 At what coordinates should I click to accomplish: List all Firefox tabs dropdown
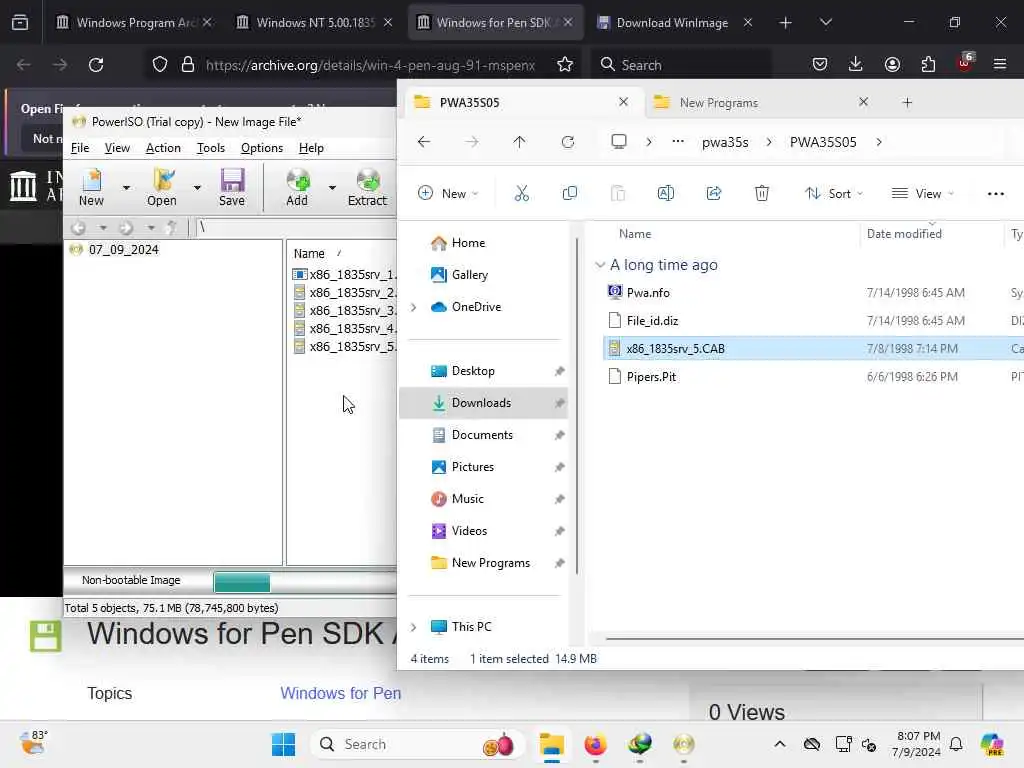click(x=825, y=22)
